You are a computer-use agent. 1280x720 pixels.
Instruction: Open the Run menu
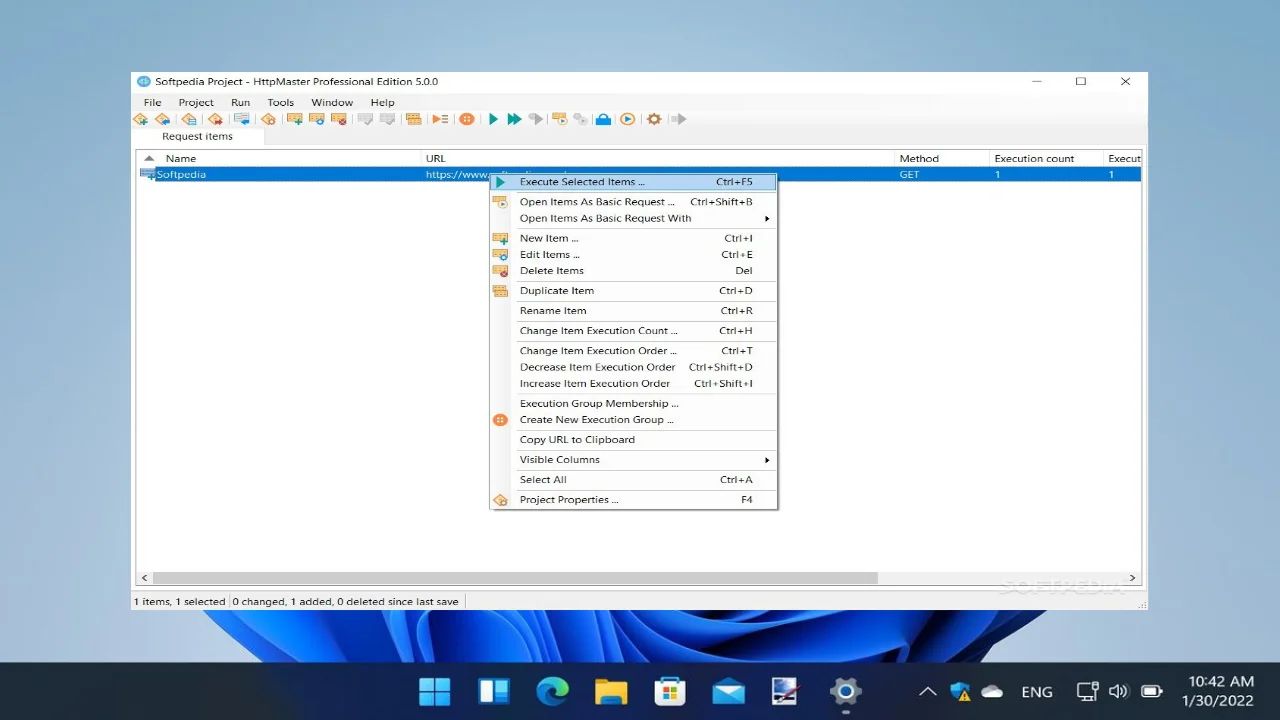tap(240, 102)
